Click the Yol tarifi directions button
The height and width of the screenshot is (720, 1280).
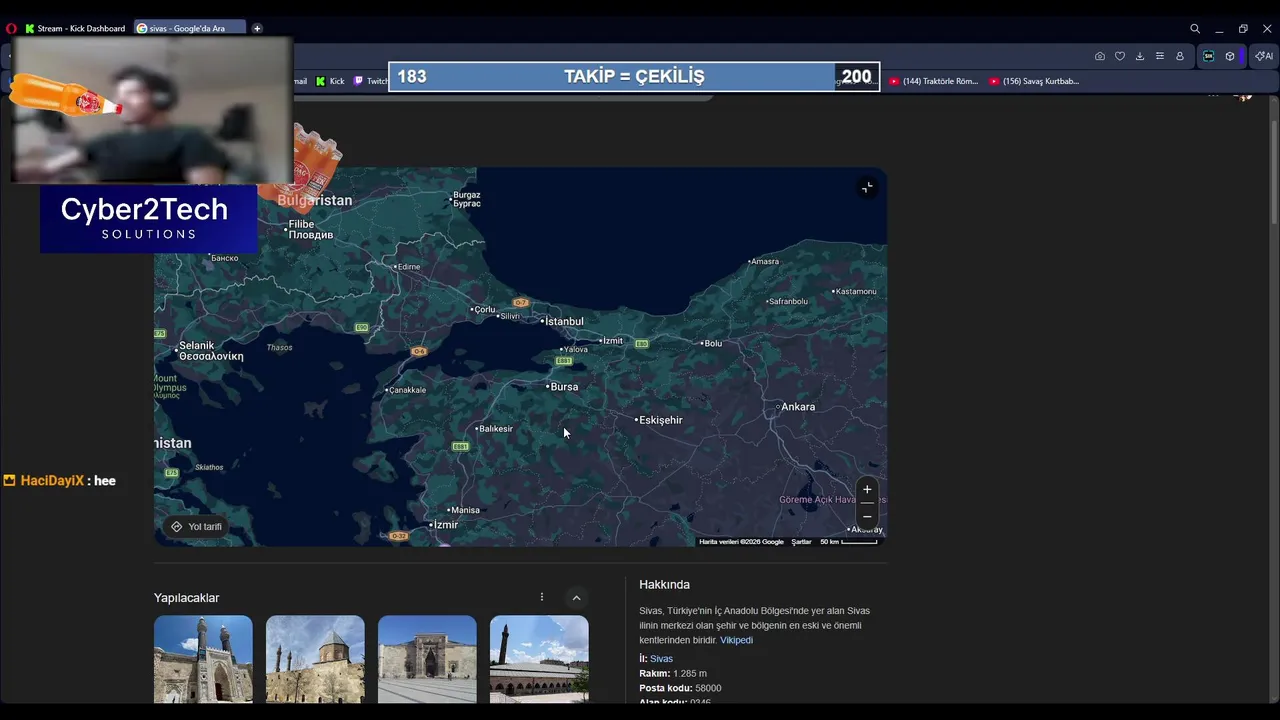point(197,527)
